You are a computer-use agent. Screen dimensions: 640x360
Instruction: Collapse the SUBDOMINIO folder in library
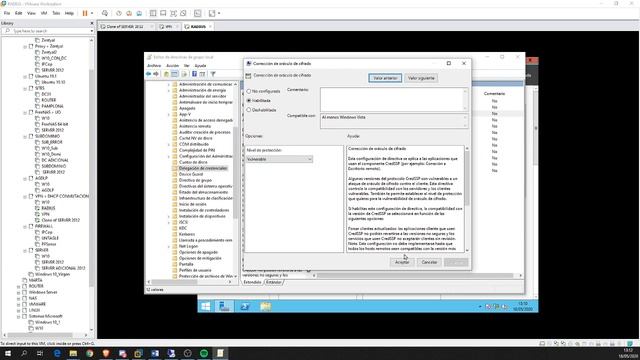25,136
